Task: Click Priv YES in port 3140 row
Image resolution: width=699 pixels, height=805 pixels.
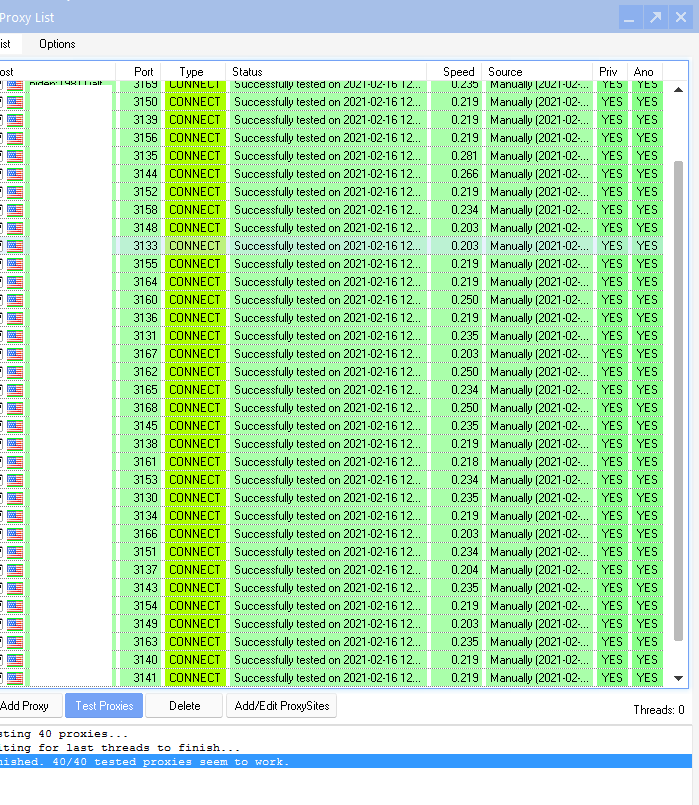Action: point(612,660)
